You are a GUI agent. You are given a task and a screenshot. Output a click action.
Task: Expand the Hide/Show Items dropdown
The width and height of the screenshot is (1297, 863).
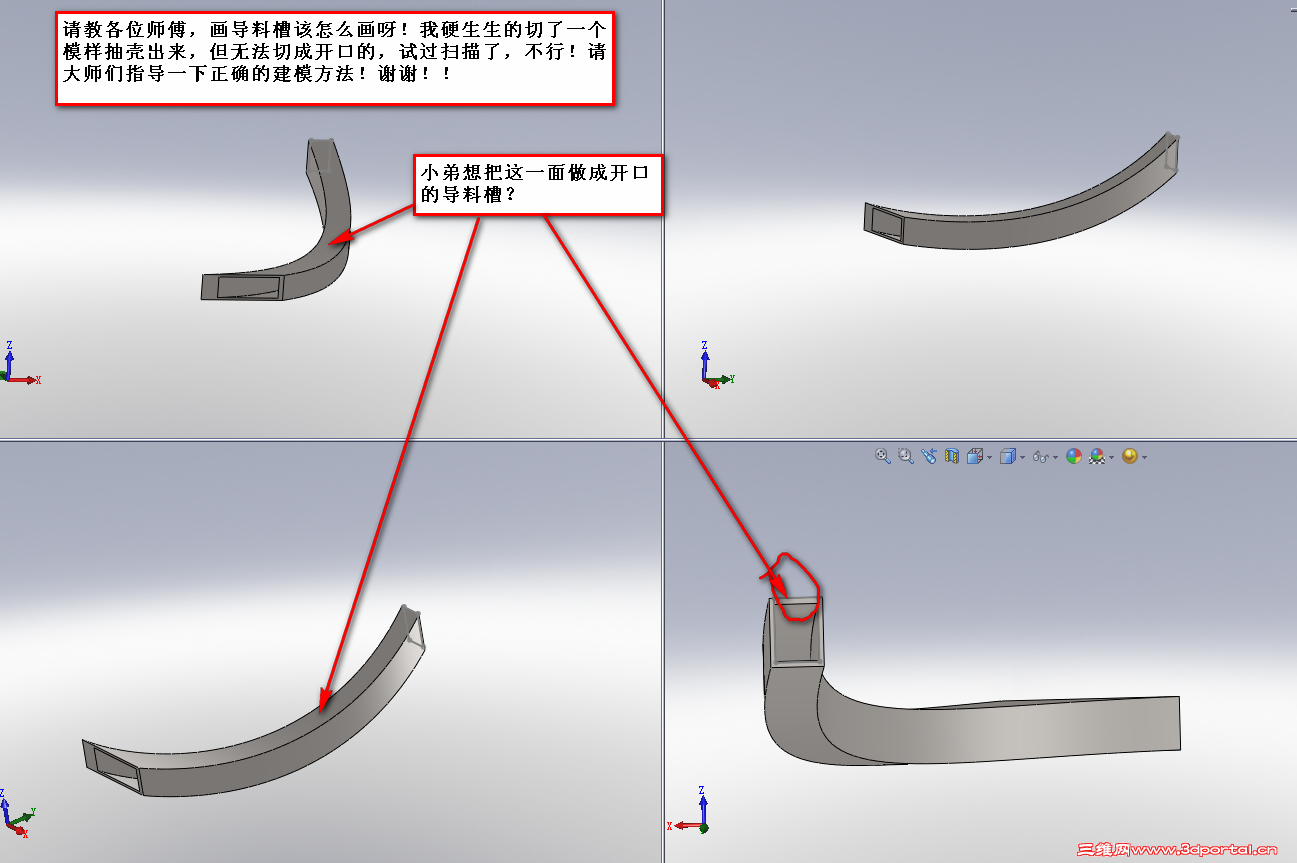(x=1057, y=458)
